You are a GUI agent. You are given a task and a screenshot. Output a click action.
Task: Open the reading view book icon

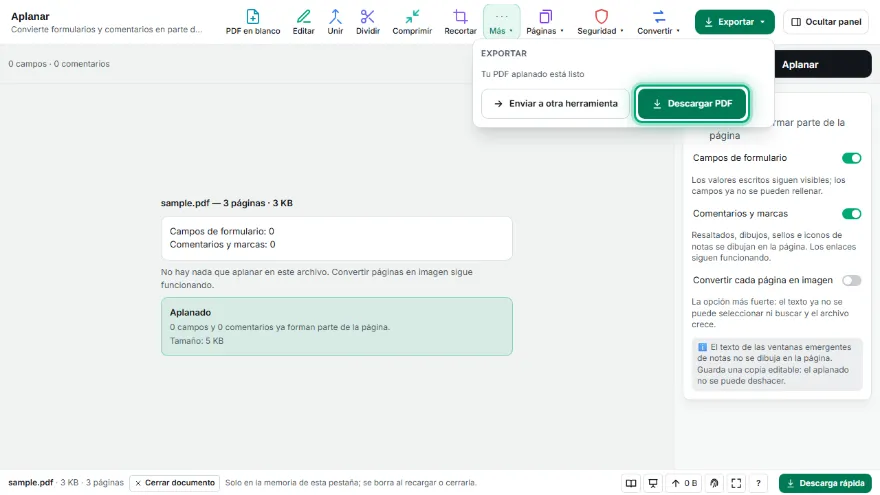pos(631,483)
